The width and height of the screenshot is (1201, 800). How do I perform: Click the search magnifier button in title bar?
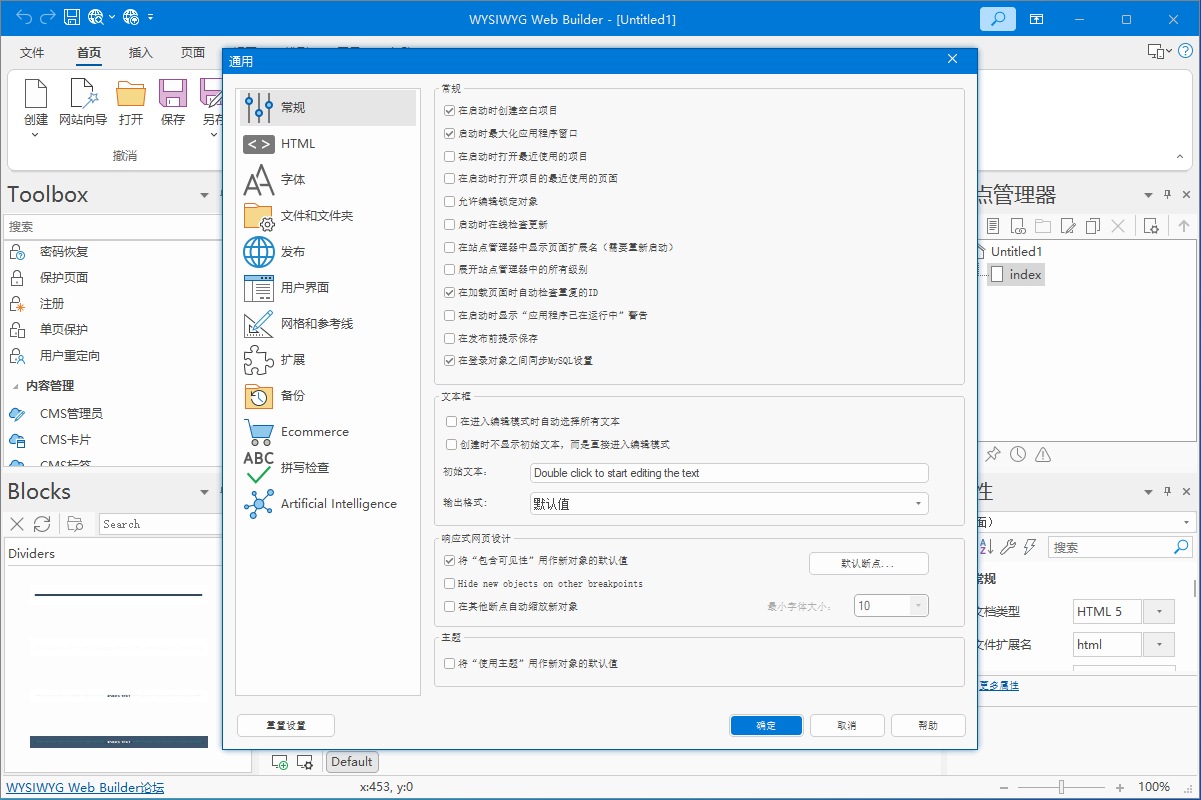click(997, 19)
